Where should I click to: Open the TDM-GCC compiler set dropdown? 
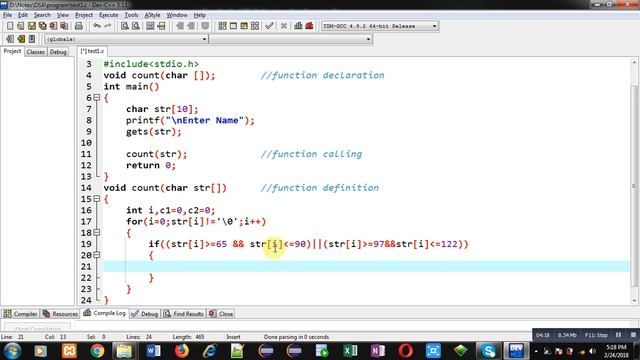tap(434, 26)
